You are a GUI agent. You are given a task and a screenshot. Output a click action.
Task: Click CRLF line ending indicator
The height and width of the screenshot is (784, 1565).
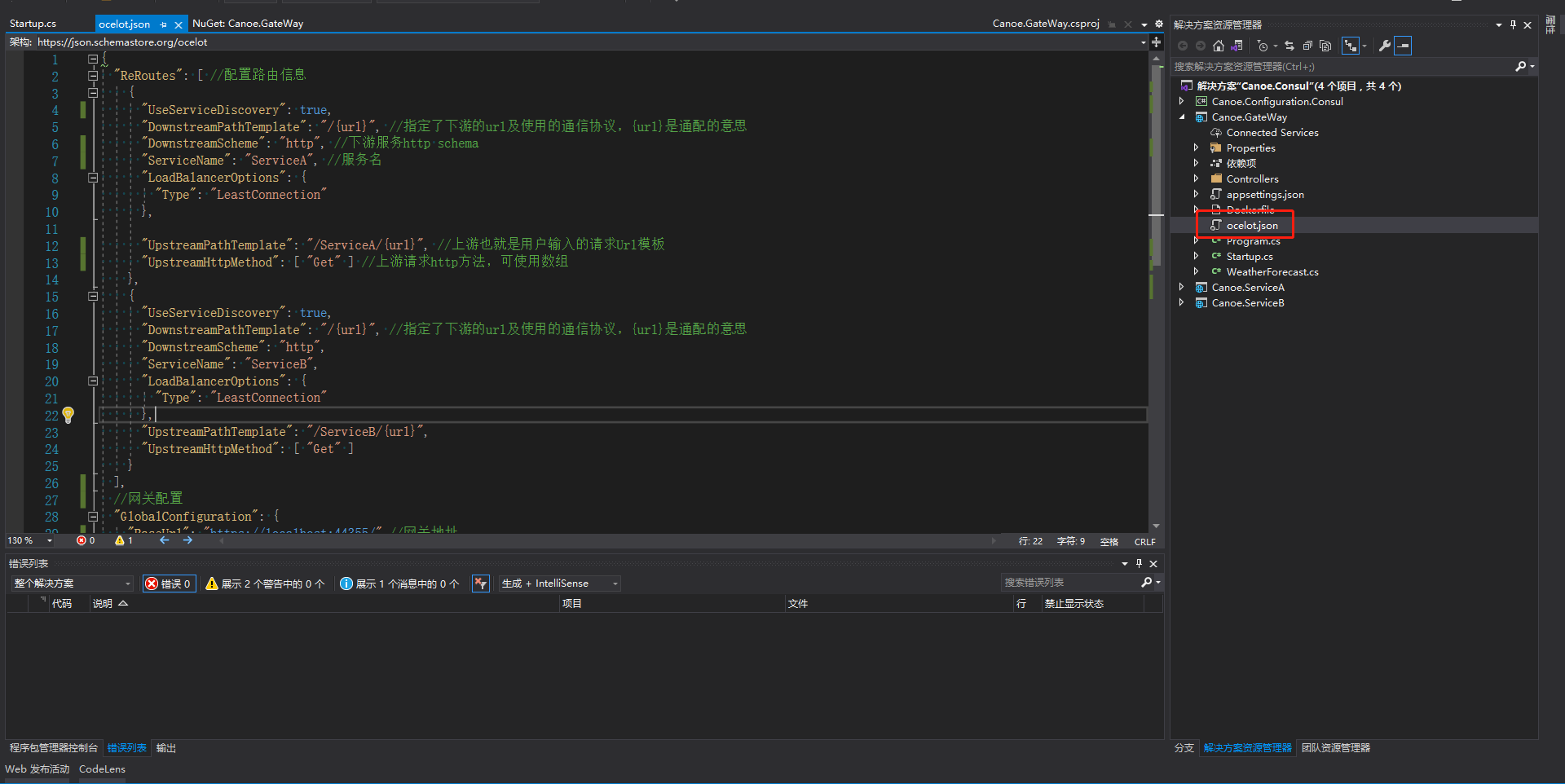pos(1144,541)
